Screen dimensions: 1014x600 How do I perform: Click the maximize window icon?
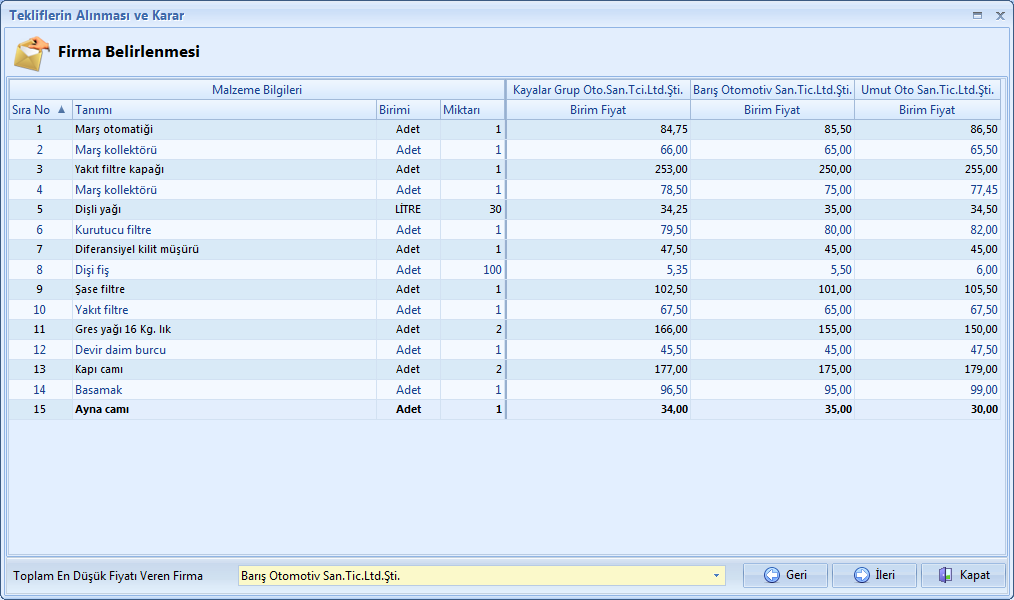point(977,16)
